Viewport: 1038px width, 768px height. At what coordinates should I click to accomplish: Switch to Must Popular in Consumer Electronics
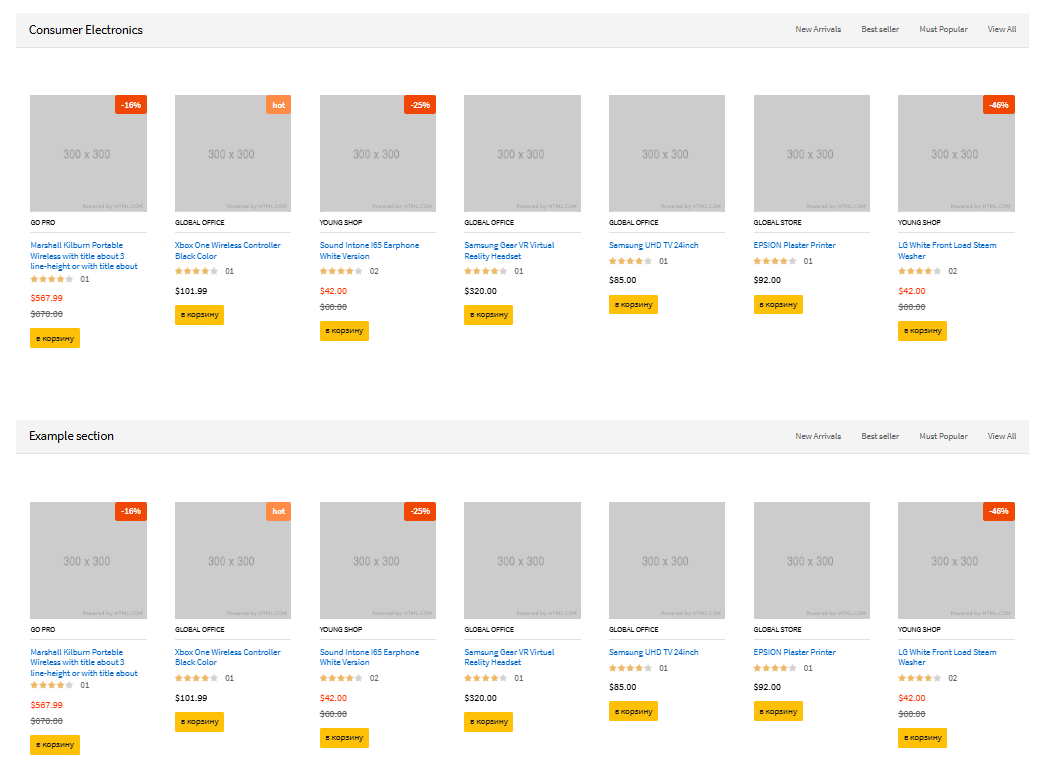click(x=943, y=29)
